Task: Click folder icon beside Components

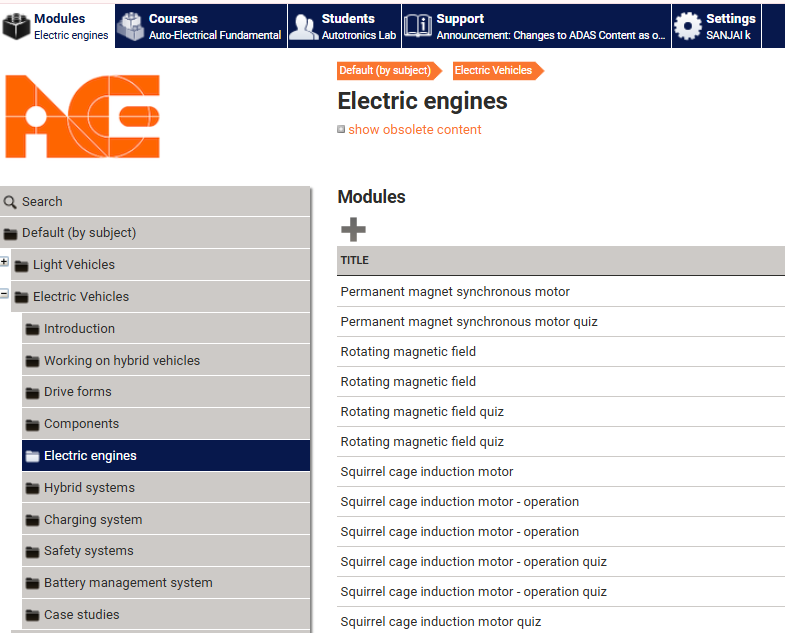Action: pos(33,425)
